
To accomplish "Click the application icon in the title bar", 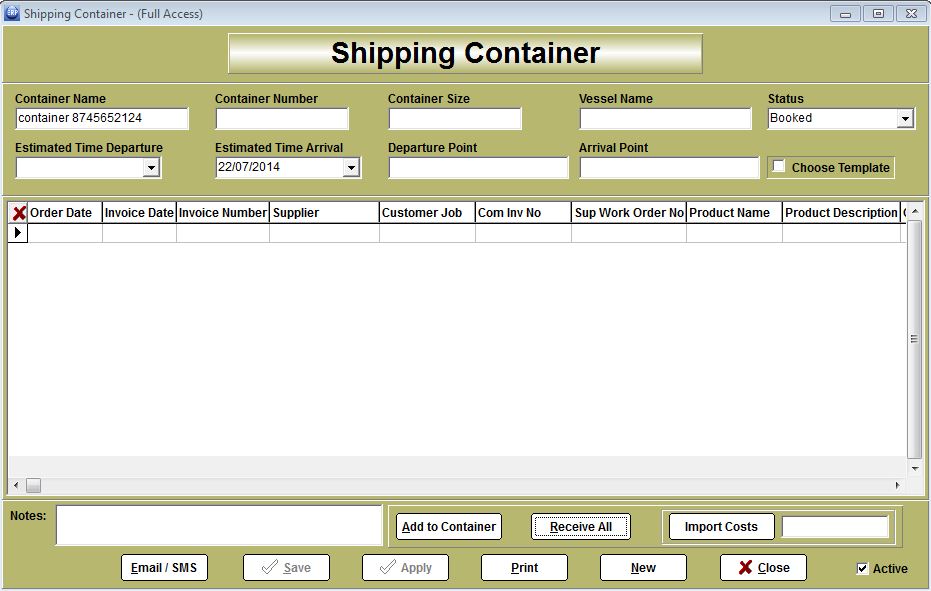I will 12,13.
